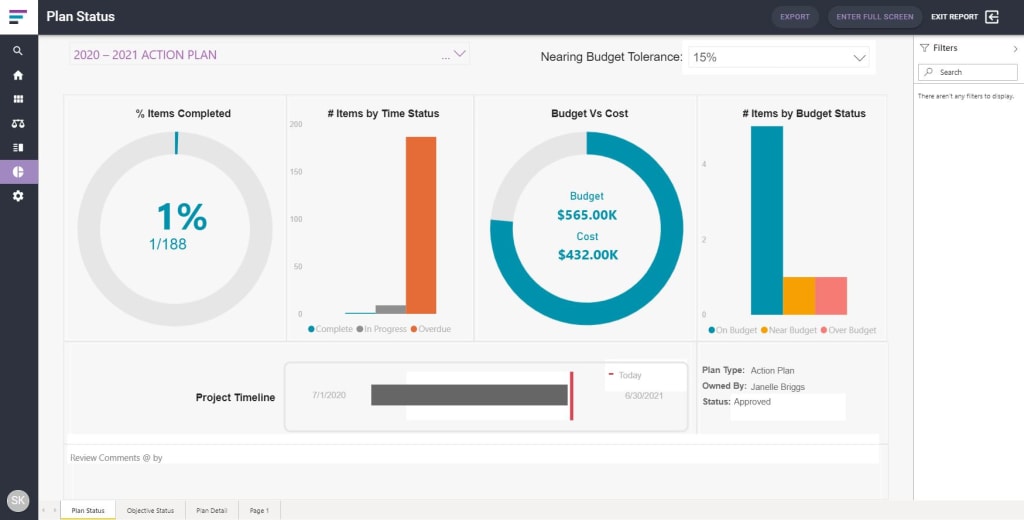The image size is (1024, 520).
Task: Click the orange Near Budget bar
Action: click(799, 296)
